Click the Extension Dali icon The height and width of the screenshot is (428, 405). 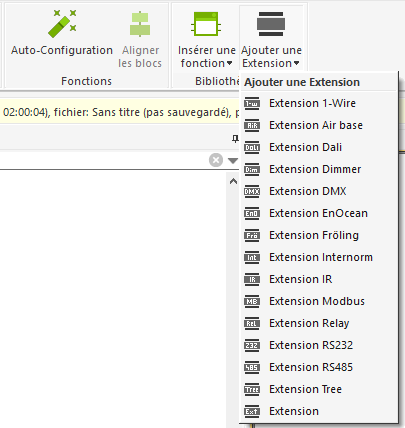[x=252, y=147]
